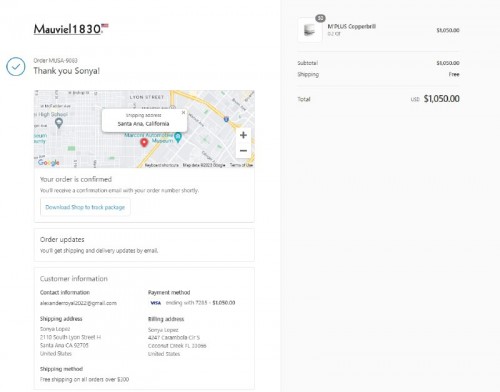The width and height of the screenshot is (500, 392).
Task: Click '2110 South Lyon Street H' address line
Action: pos(70,337)
